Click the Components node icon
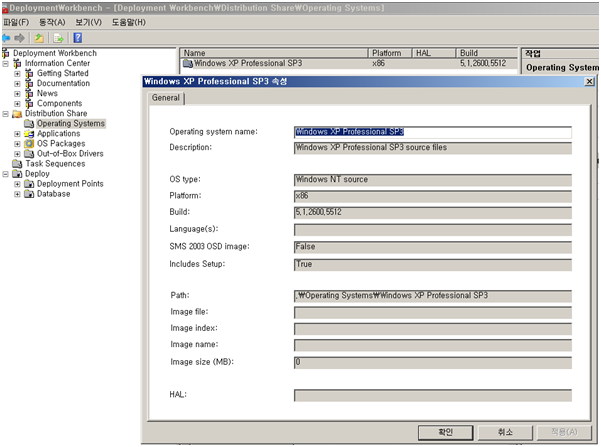 pyautogui.click(x=29, y=104)
